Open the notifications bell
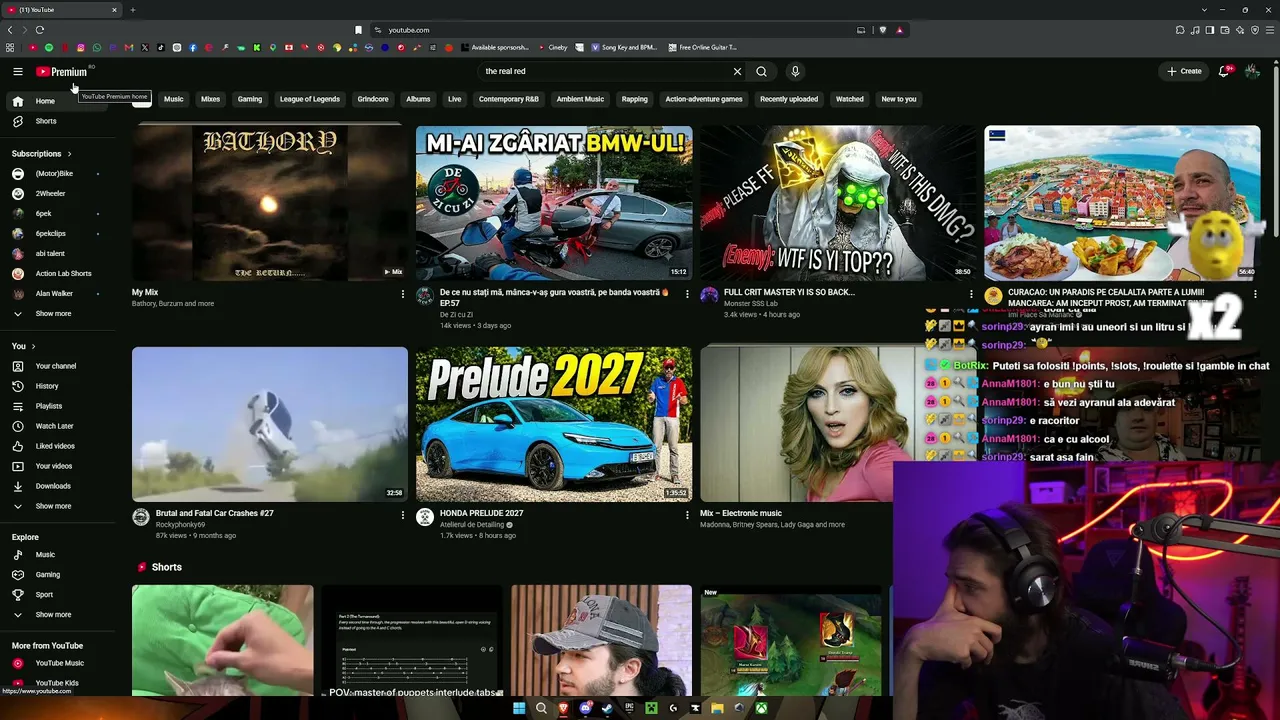The height and width of the screenshot is (720, 1280). [1224, 71]
